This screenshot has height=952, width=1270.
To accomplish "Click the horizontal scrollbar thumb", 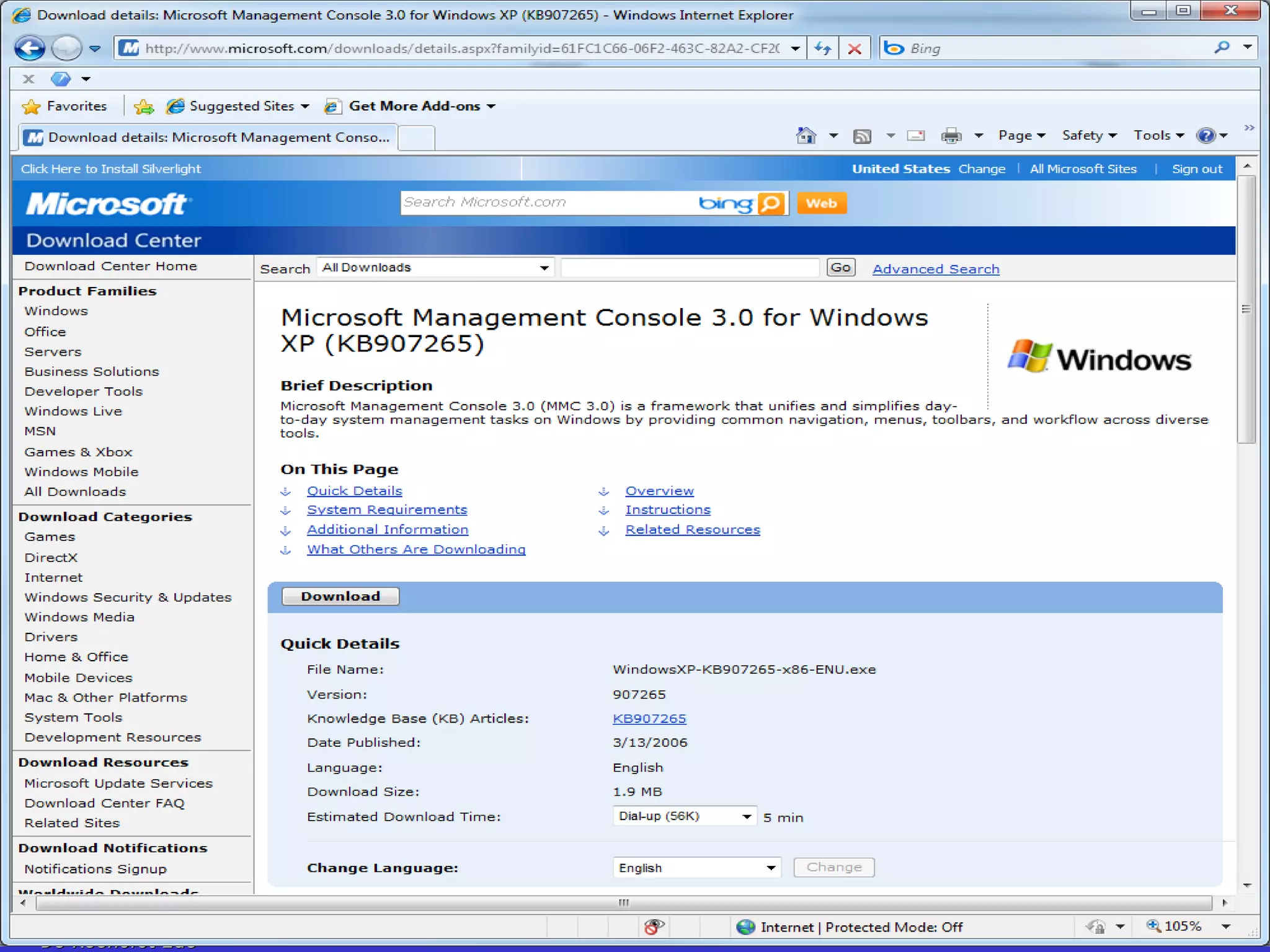I will click(624, 903).
